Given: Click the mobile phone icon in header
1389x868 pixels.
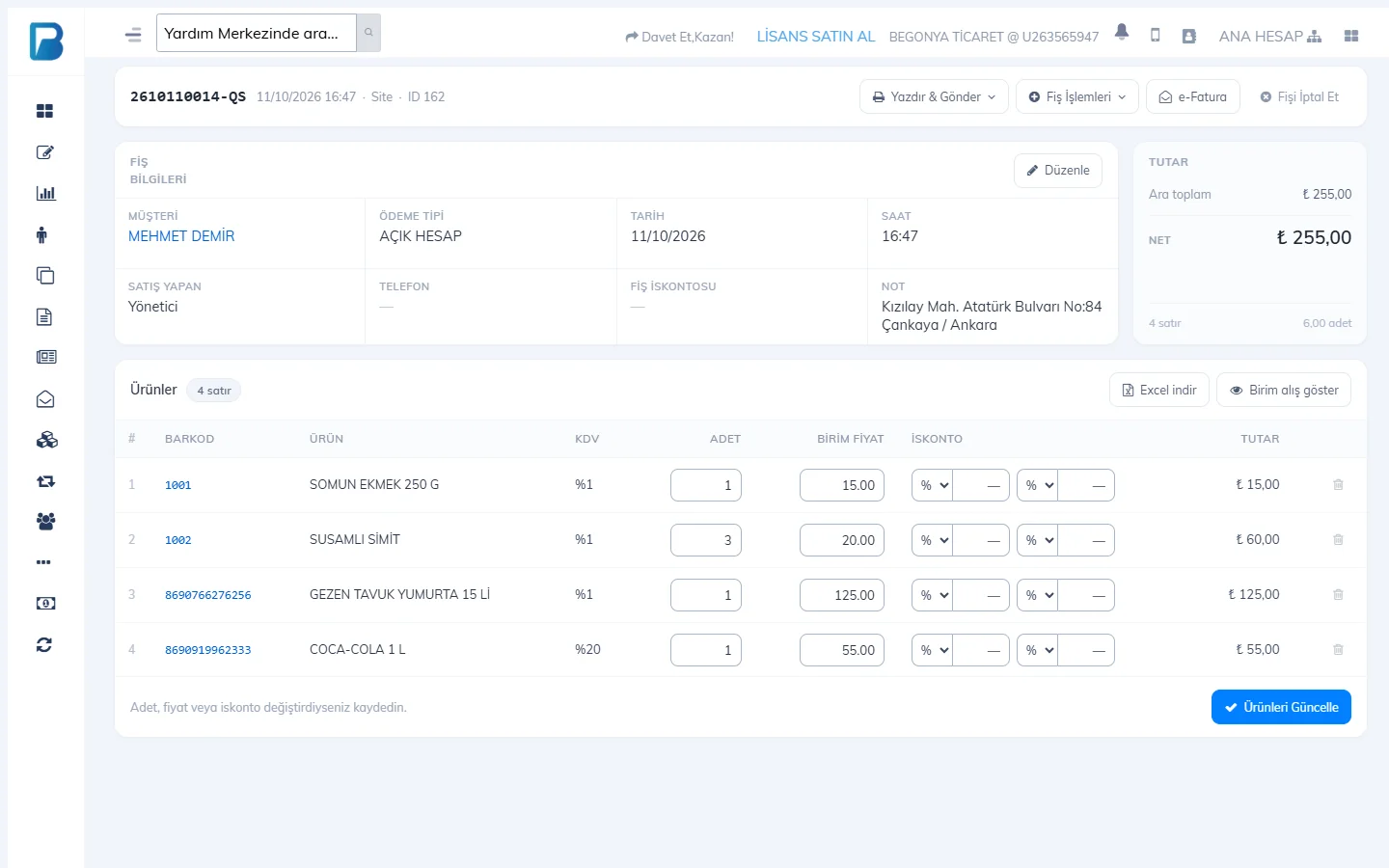Looking at the screenshot, I should coord(1156,35).
